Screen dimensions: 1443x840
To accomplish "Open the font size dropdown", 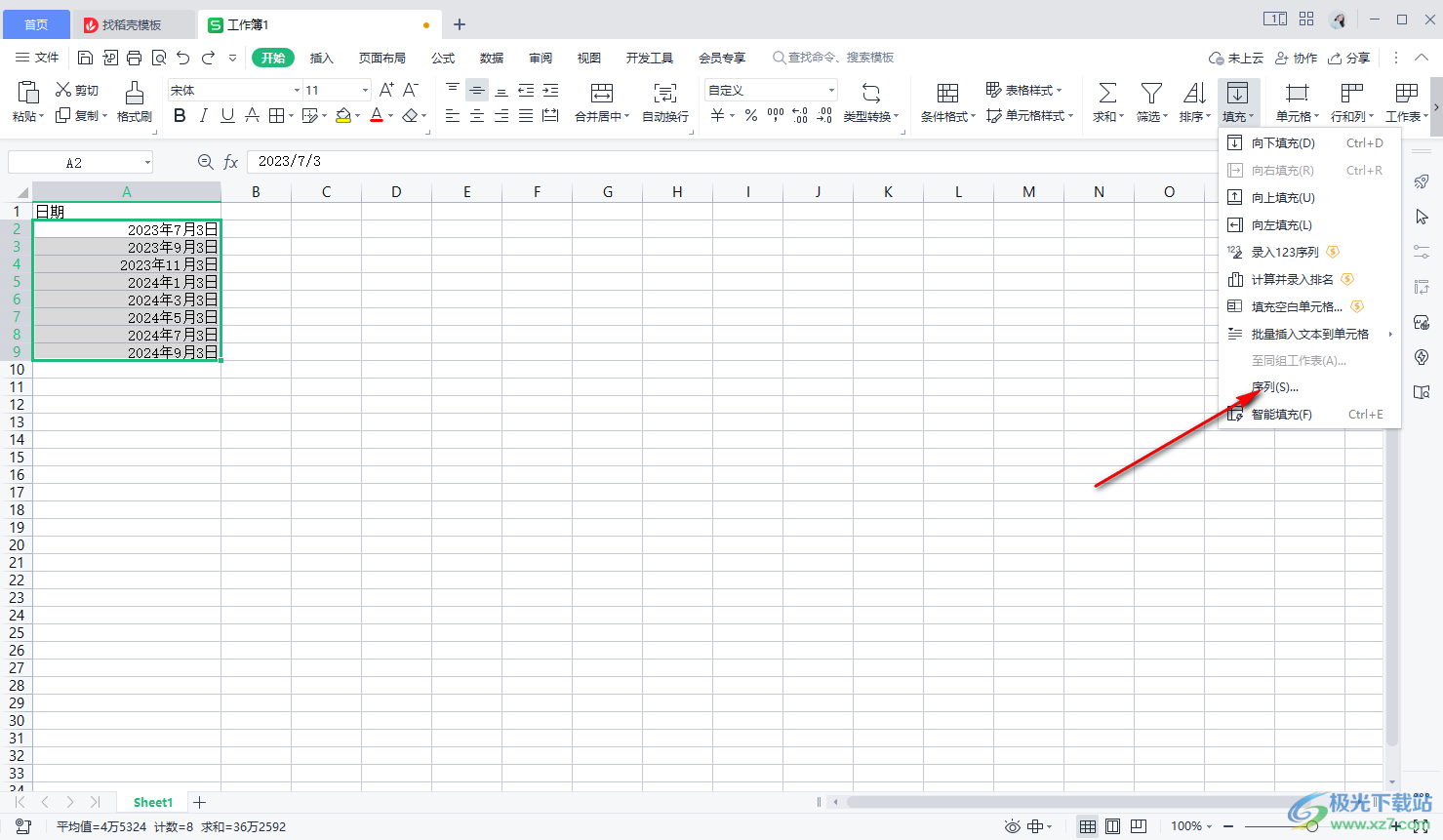I will tap(366, 90).
